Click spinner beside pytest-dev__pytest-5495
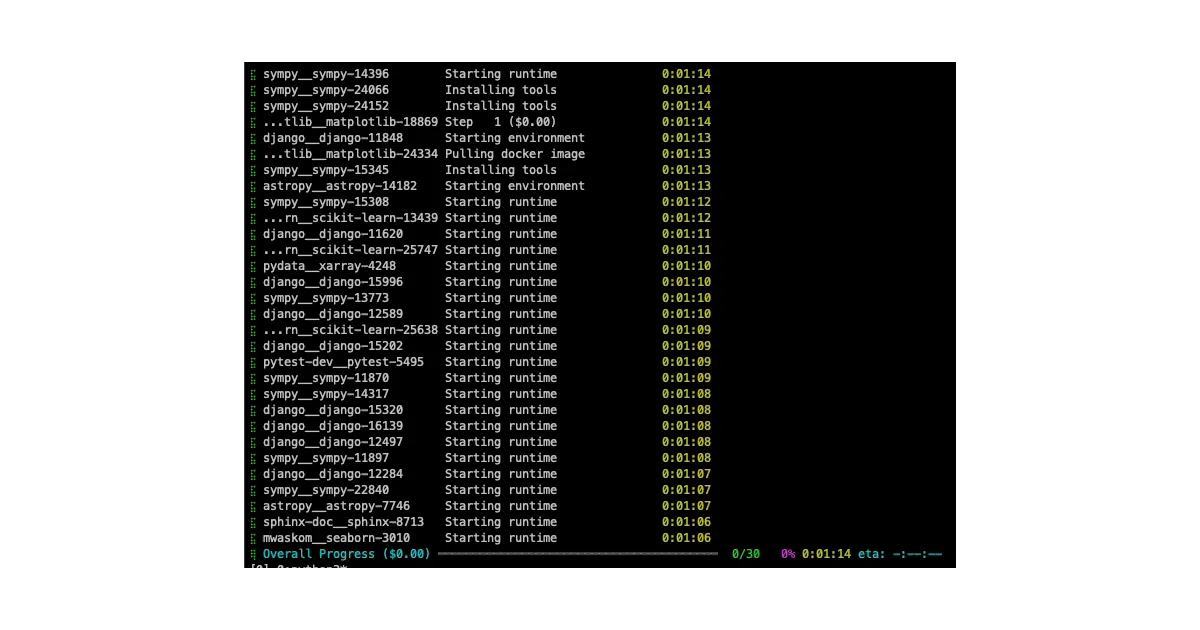This screenshot has width=1200, height=630. coord(253,362)
